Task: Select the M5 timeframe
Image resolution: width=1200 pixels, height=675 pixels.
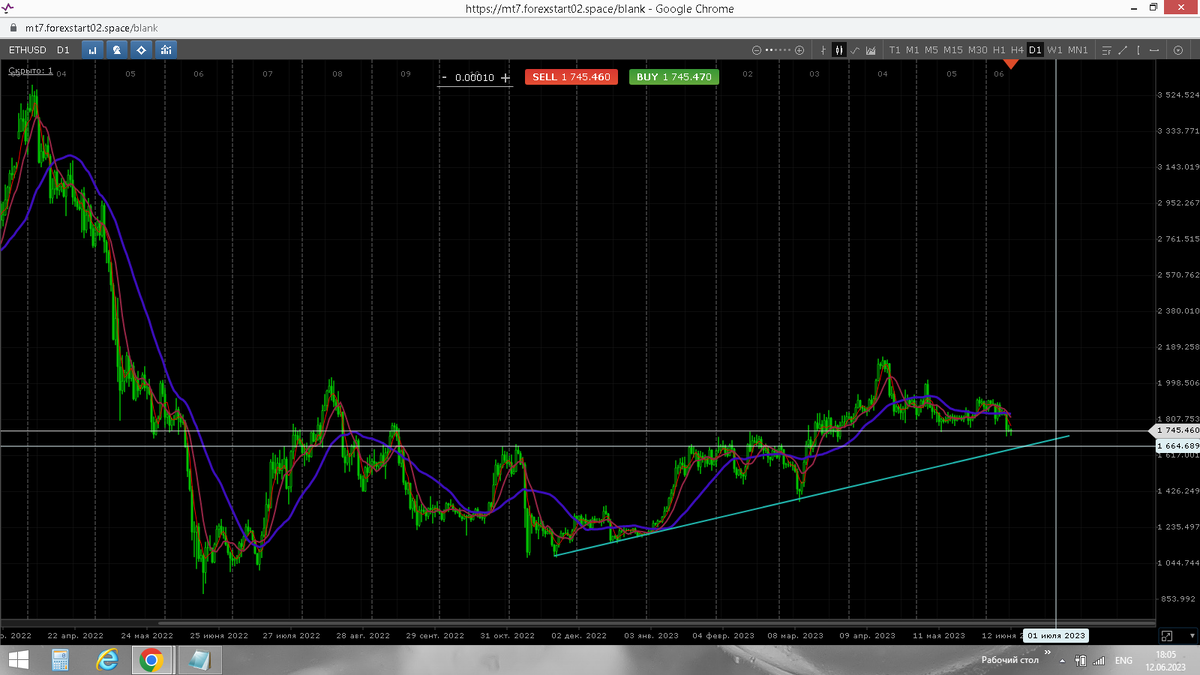Action: click(x=931, y=50)
